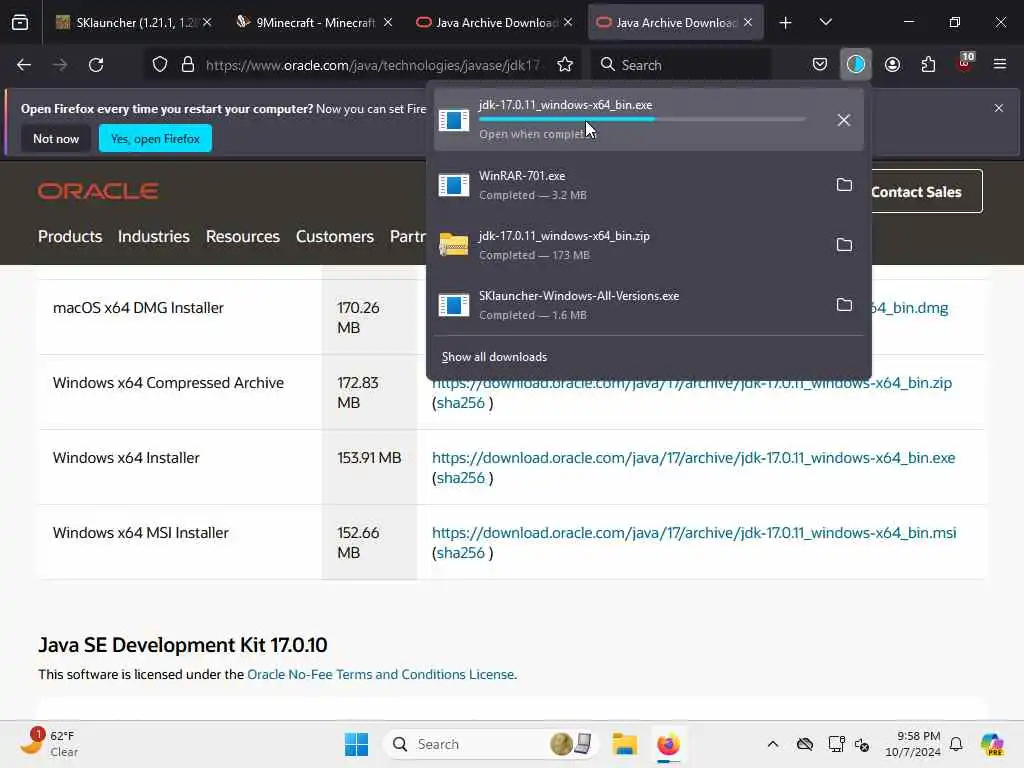The width and height of the screenshot is (1024, 768).
Task: Focus the Firefox Search box
Action: [681, 65]
